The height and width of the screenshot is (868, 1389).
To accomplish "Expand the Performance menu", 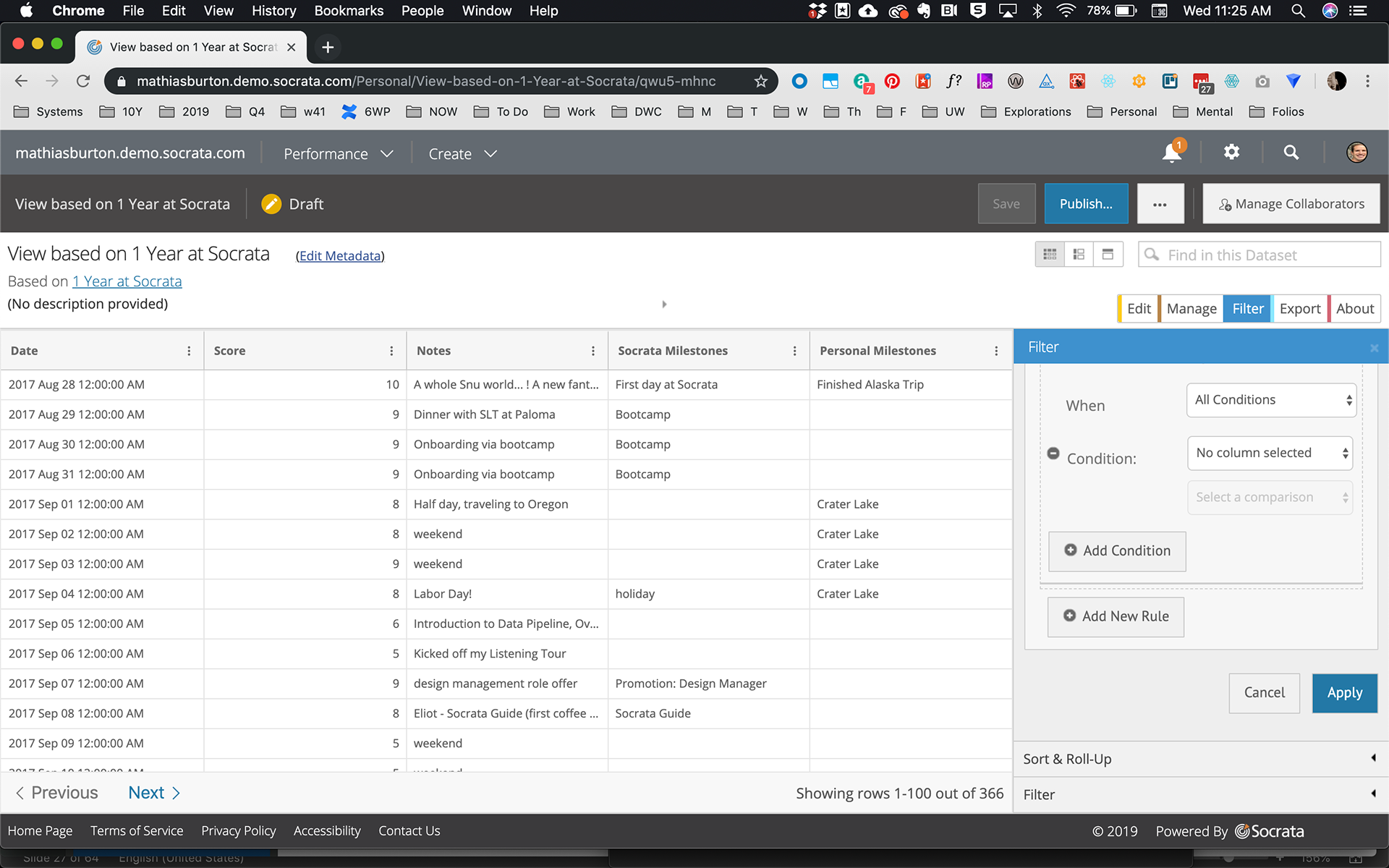I will click(338, 153).
